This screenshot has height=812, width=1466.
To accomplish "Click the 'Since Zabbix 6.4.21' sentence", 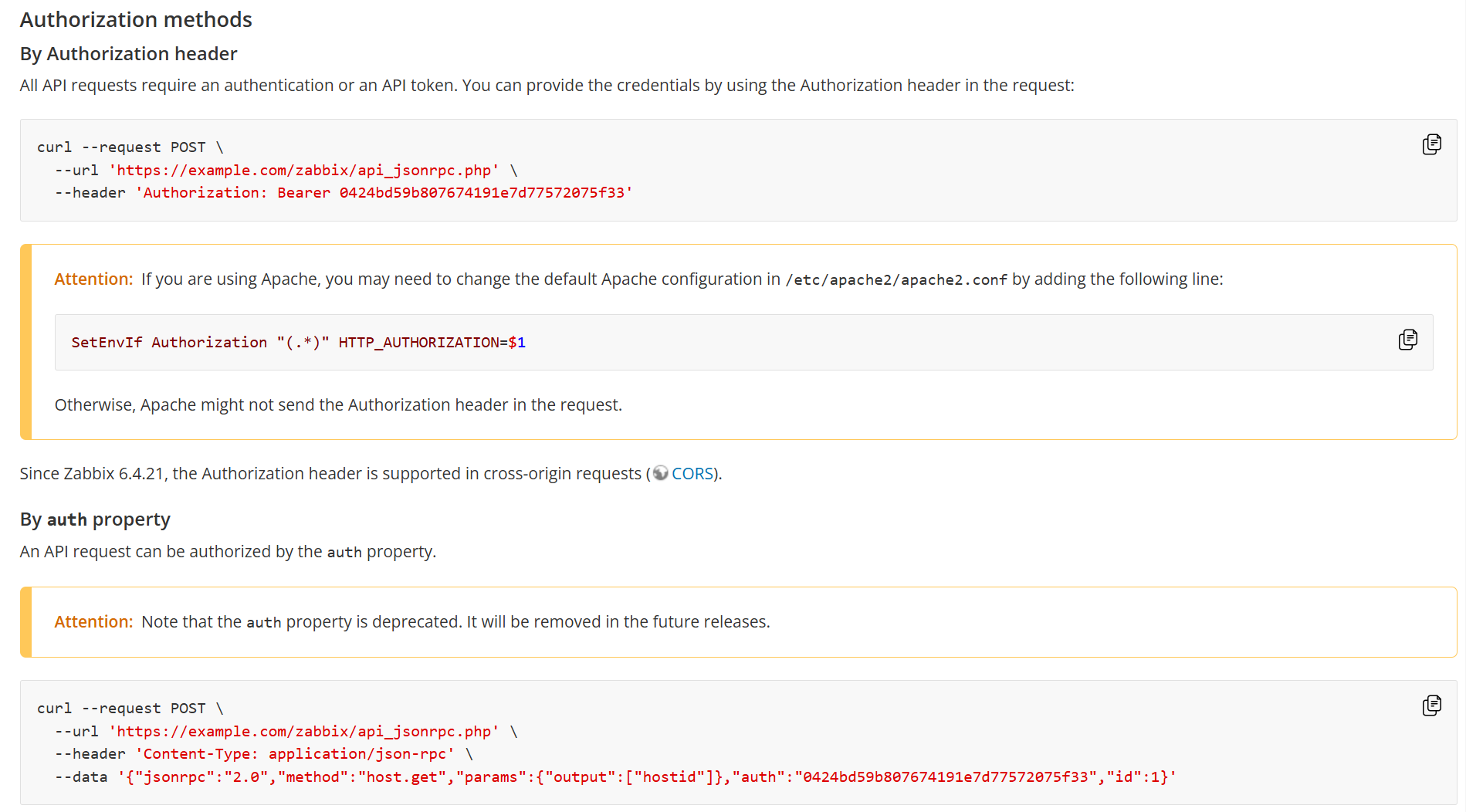I will [330, 474].
